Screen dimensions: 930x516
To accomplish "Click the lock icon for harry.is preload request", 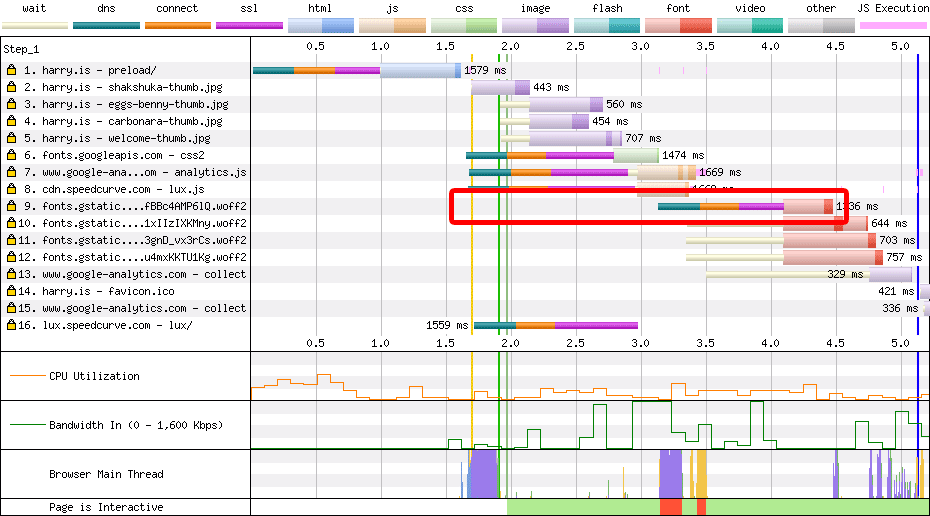I will pos(11,70).
